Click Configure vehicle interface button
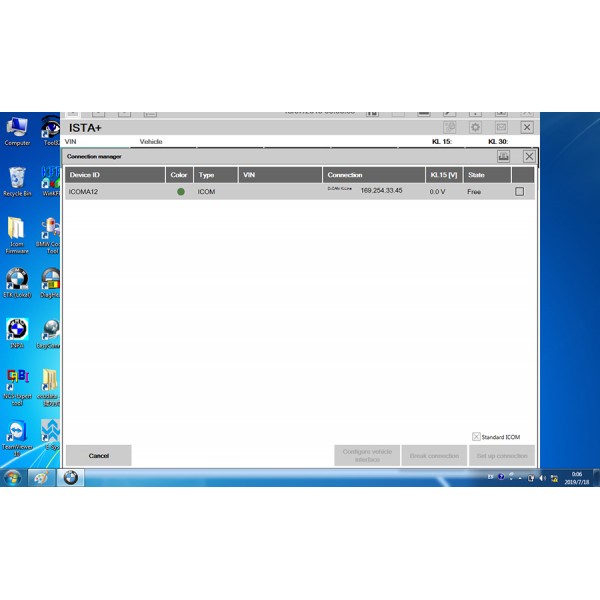Image resolution: width=600 pixels, height=600 pixels. [367, 455]
